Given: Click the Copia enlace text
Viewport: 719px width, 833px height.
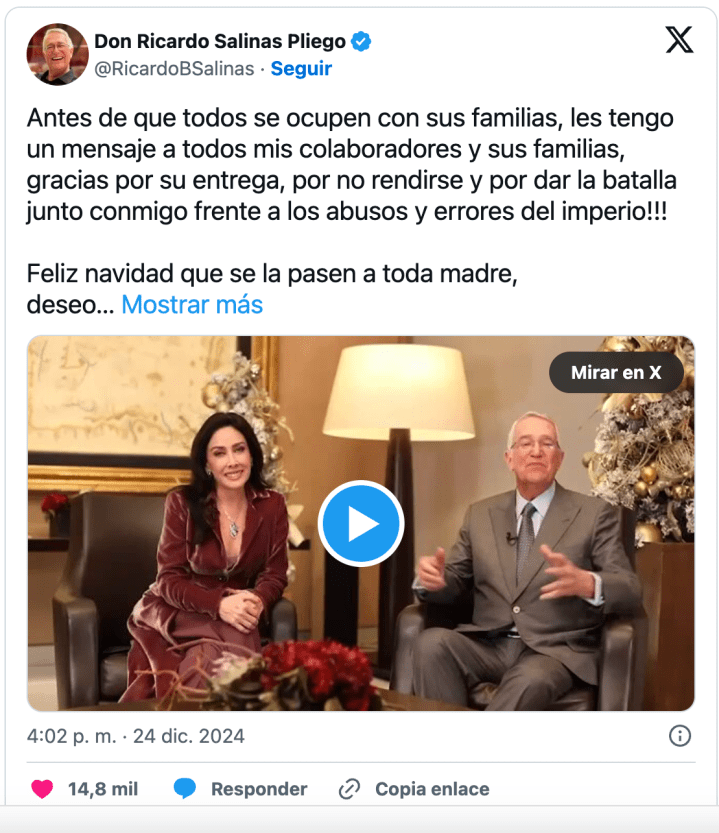Looking at the screenshot, I should [432, 789].
